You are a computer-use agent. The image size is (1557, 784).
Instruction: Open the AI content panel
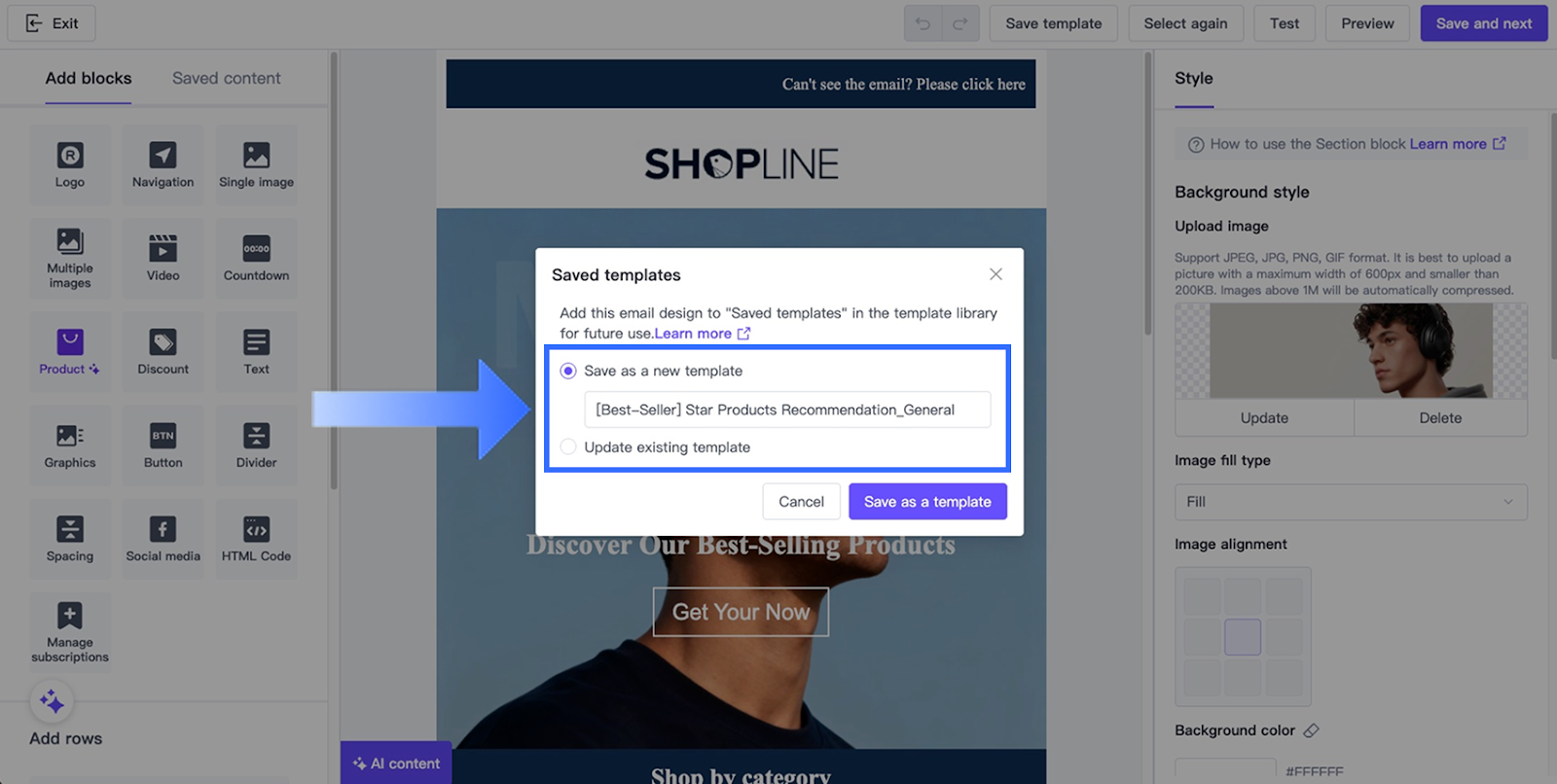point(396,764)
